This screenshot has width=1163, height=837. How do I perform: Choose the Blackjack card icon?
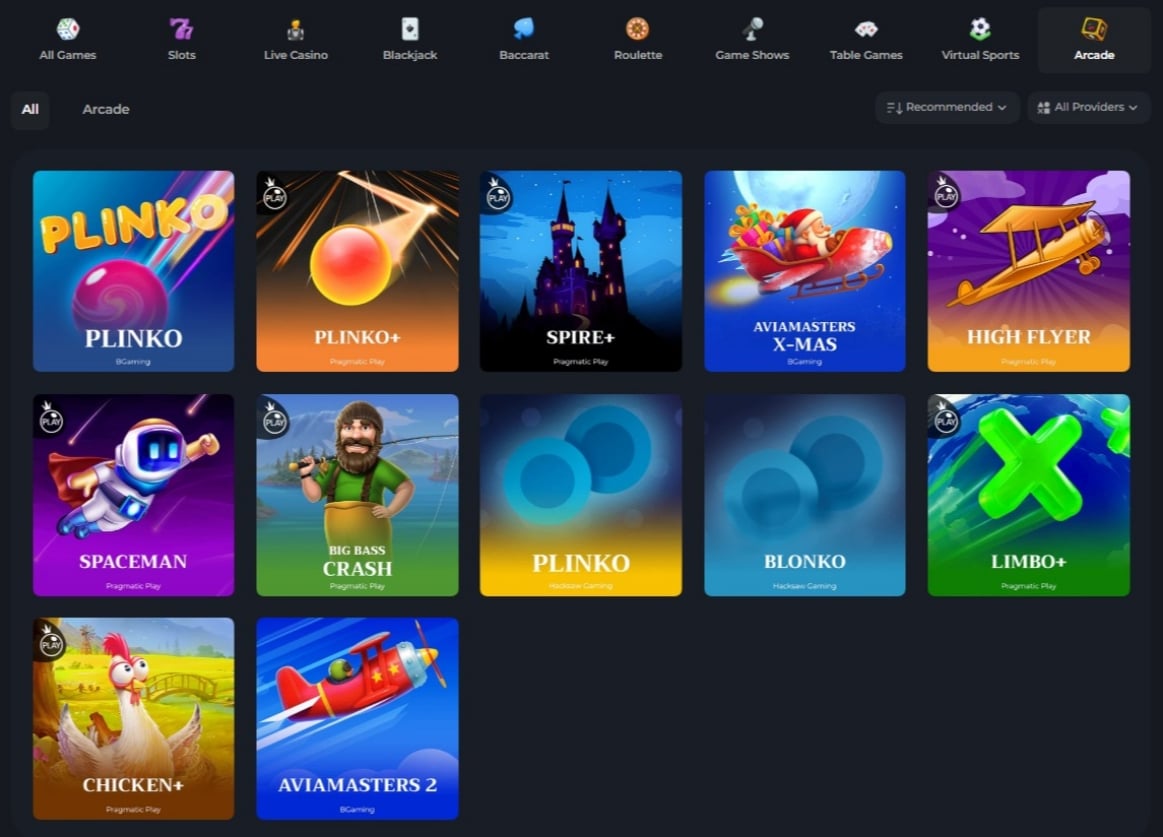coord(409,29)
